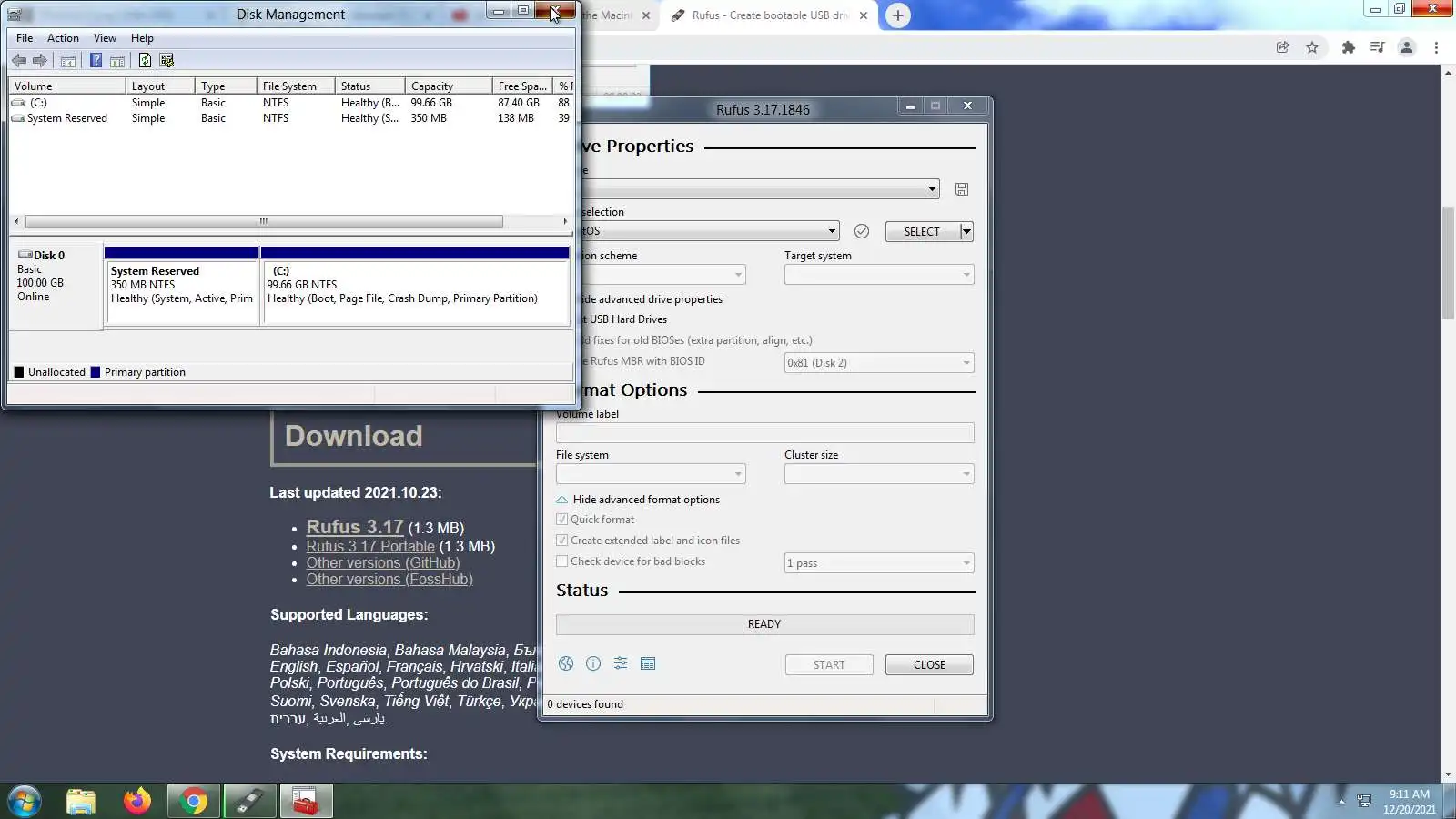Click the Rufus READY progress bar
The height and width of the screenshot is (819, 1456).
pos(764,624)
